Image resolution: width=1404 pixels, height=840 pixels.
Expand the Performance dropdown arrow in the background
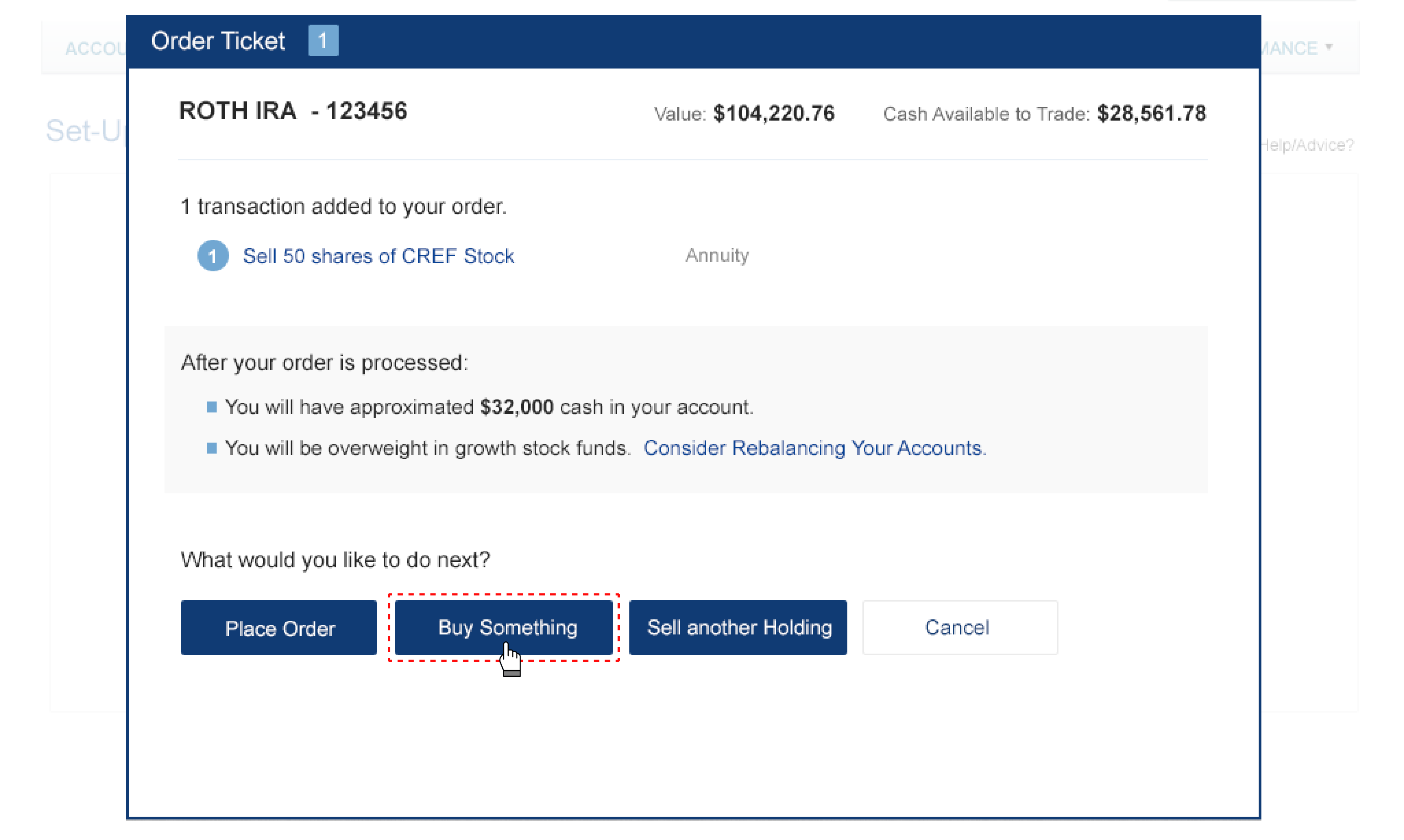(1329, 47)
